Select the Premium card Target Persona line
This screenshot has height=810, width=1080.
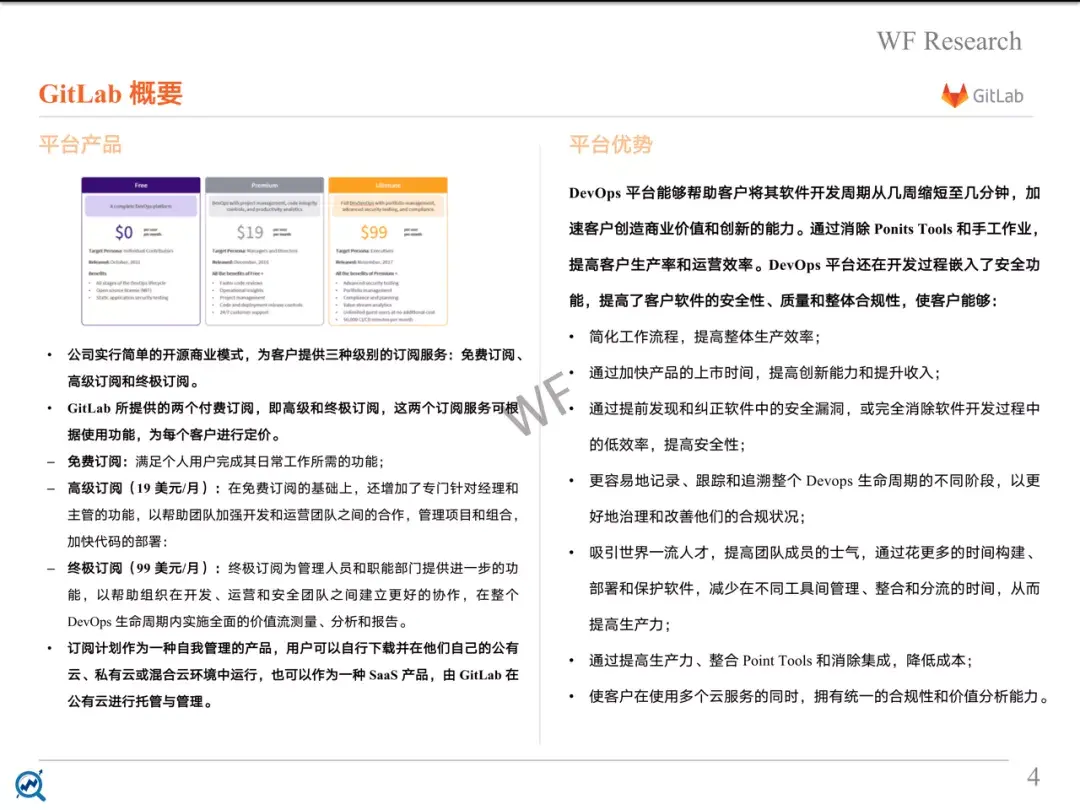(x=254, y=249)
